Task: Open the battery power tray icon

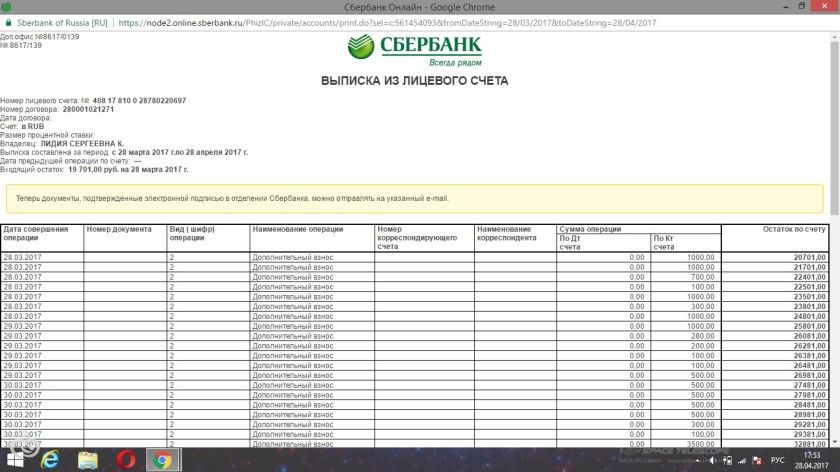Action: (728, 460)
